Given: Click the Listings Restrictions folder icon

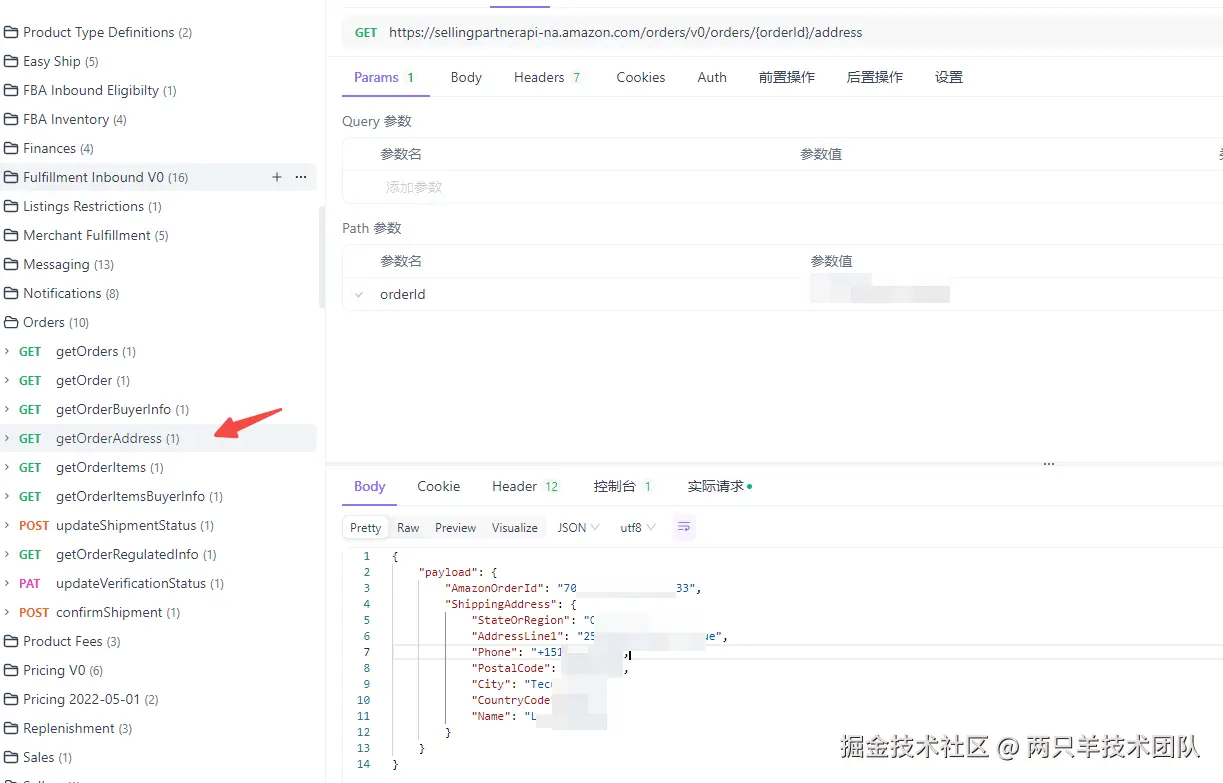Looking at the screenshot, I should click(x=11, y=206).
